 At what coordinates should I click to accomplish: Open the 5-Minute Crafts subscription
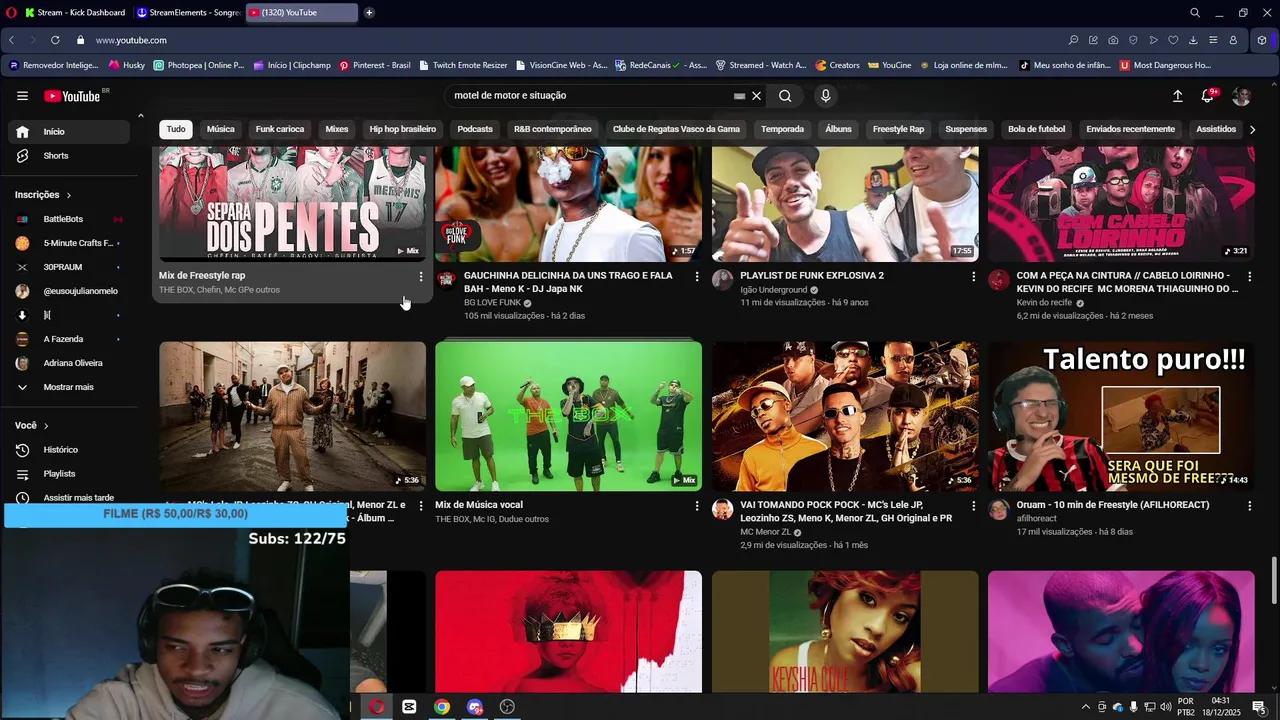(x=69, y=243)
